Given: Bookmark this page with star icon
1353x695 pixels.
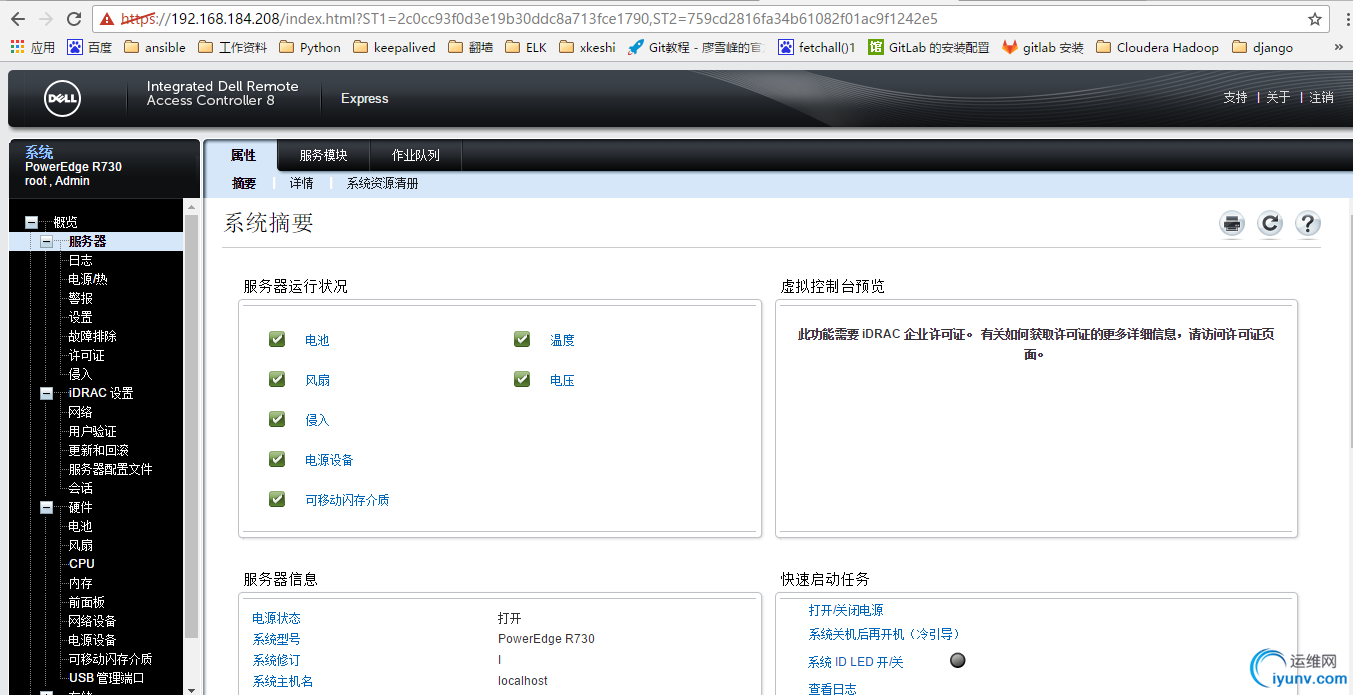Looking at the screenshot, I should tap(1315, 19).
